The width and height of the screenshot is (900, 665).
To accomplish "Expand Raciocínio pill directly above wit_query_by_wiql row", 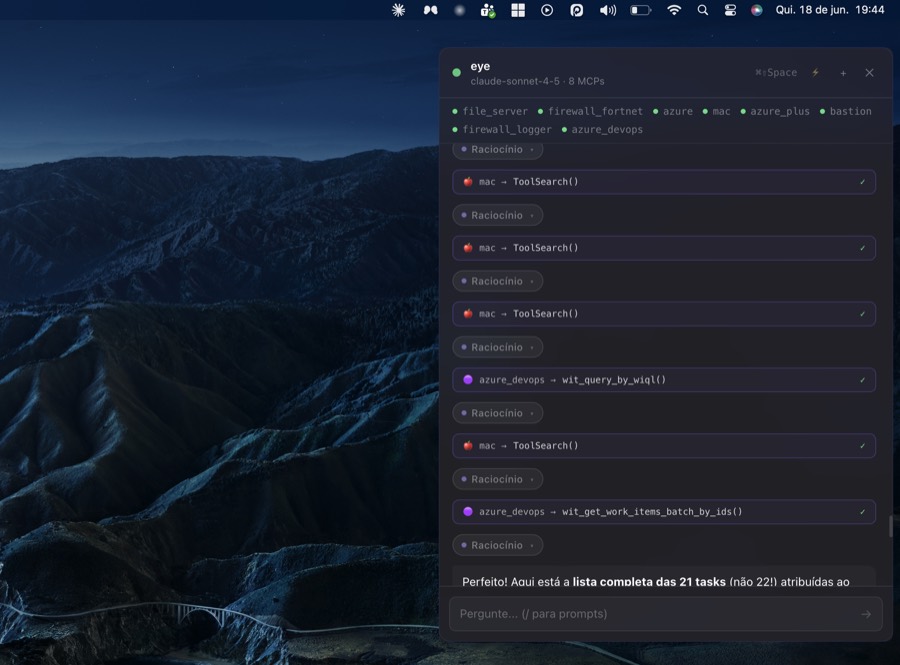I will (x=498, y=347).
